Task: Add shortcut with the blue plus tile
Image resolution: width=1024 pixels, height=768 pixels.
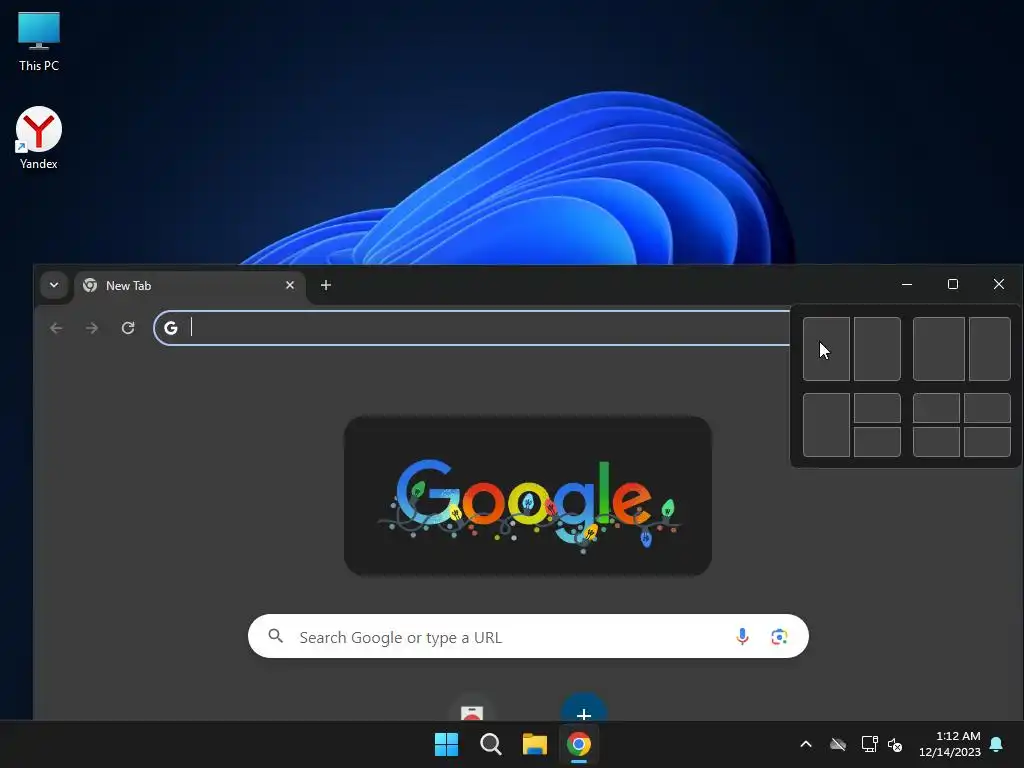Action: pyautogui.click(x=584, y=708)
